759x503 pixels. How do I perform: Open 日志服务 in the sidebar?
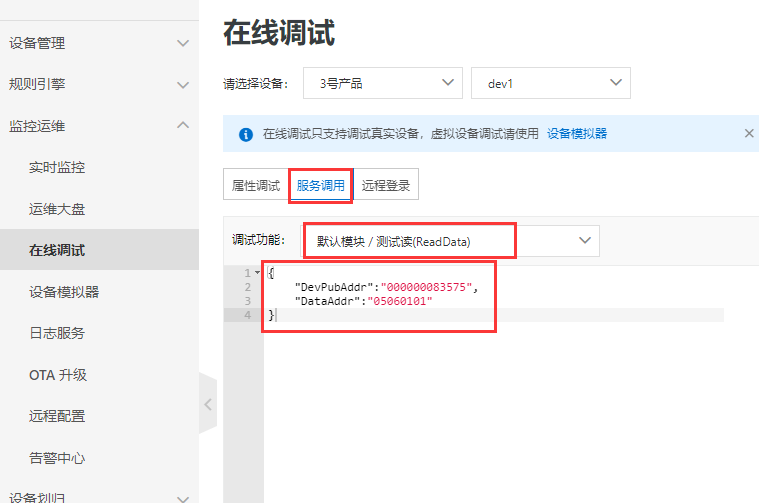[57, 333]
